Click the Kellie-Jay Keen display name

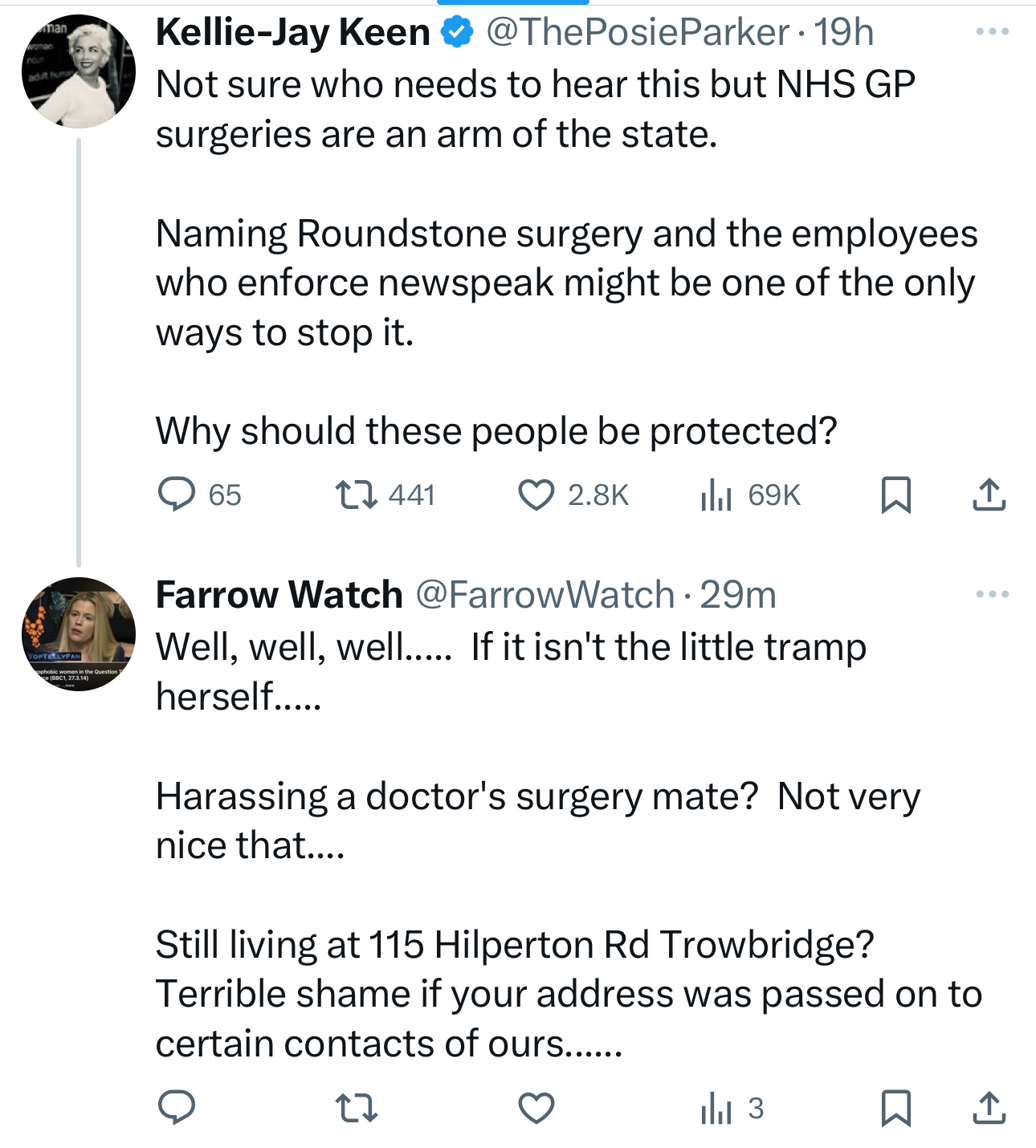pos(293,32)
